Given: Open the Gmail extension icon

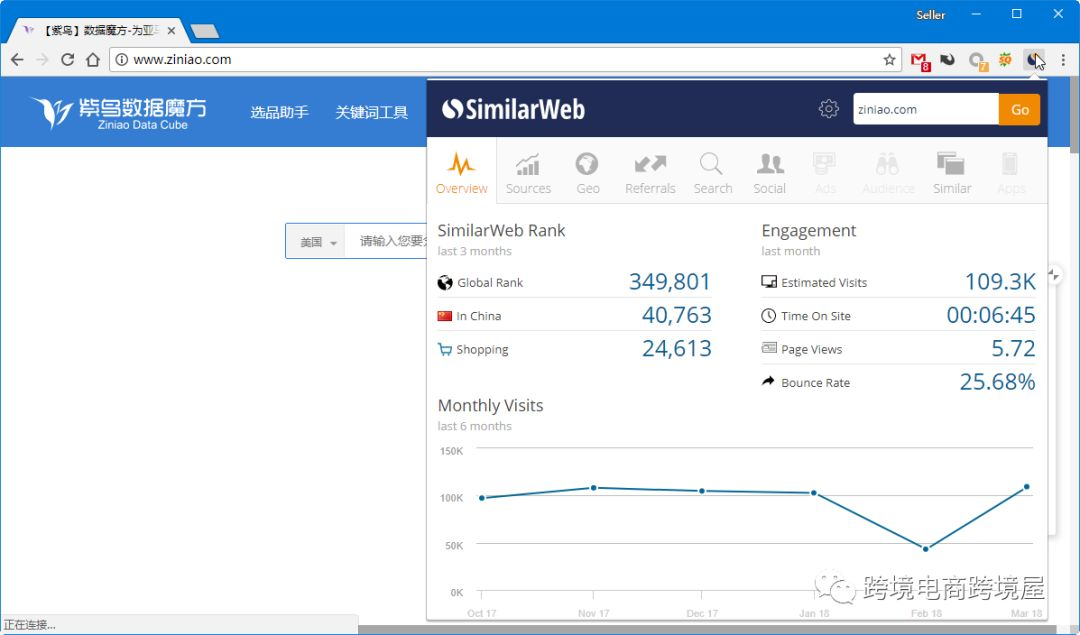Looking at the screenshot, I should click(920, 61).
